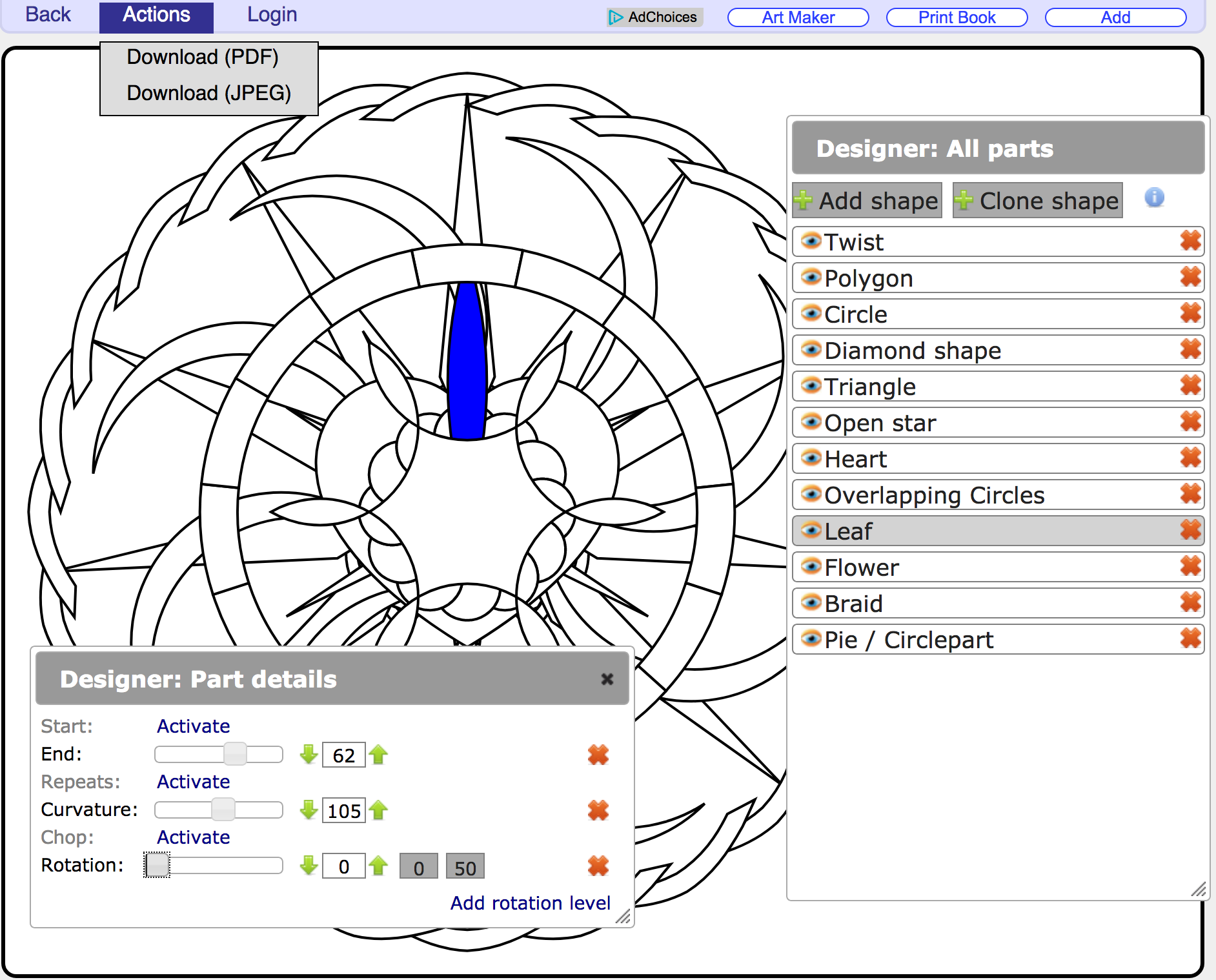Toggle visibility eye for Flower shape
This screenshot has width=1216, height=980.
(x=811, y=566)
